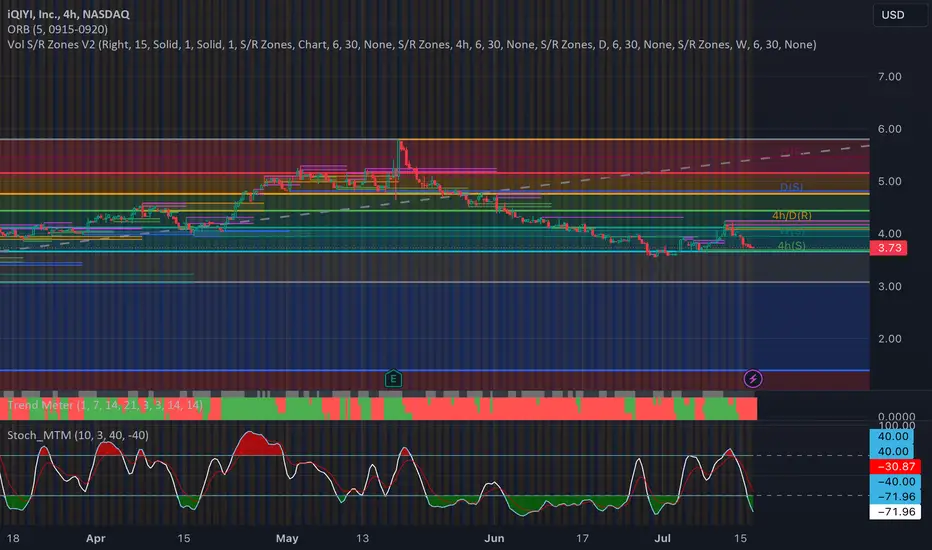
Task: Select the Stoch_MTM (10, 3, 40, -40) label
Action: (x=78, y=435)
